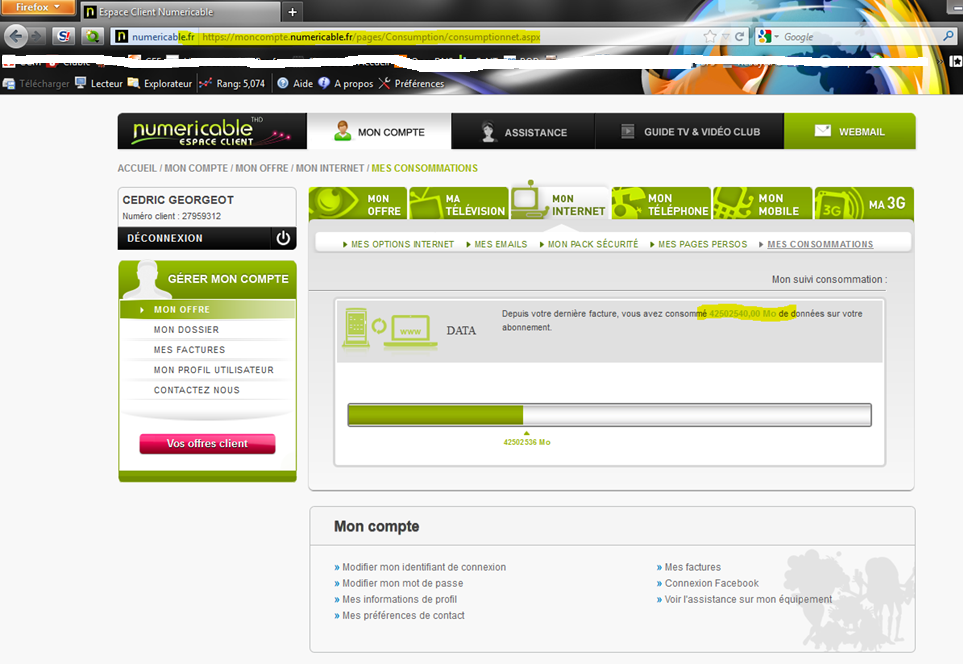Click the Espace Client Numericable browser tab
The width and height of the screenshot is (963, 664).
(x=179, y=12)
